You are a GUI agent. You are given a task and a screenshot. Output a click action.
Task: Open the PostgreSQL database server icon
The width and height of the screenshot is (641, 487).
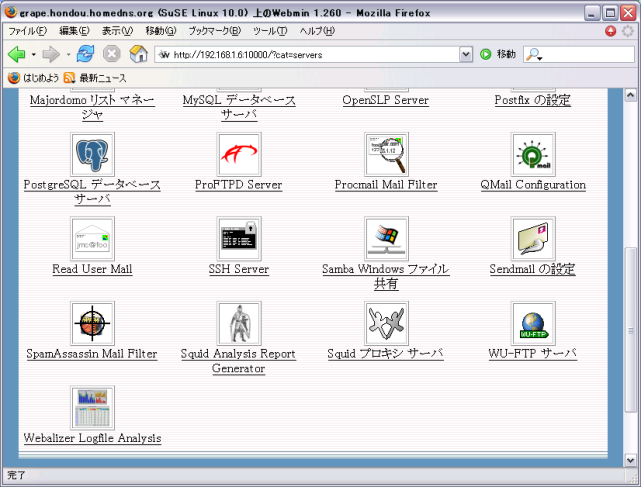[x=92, y=154]
